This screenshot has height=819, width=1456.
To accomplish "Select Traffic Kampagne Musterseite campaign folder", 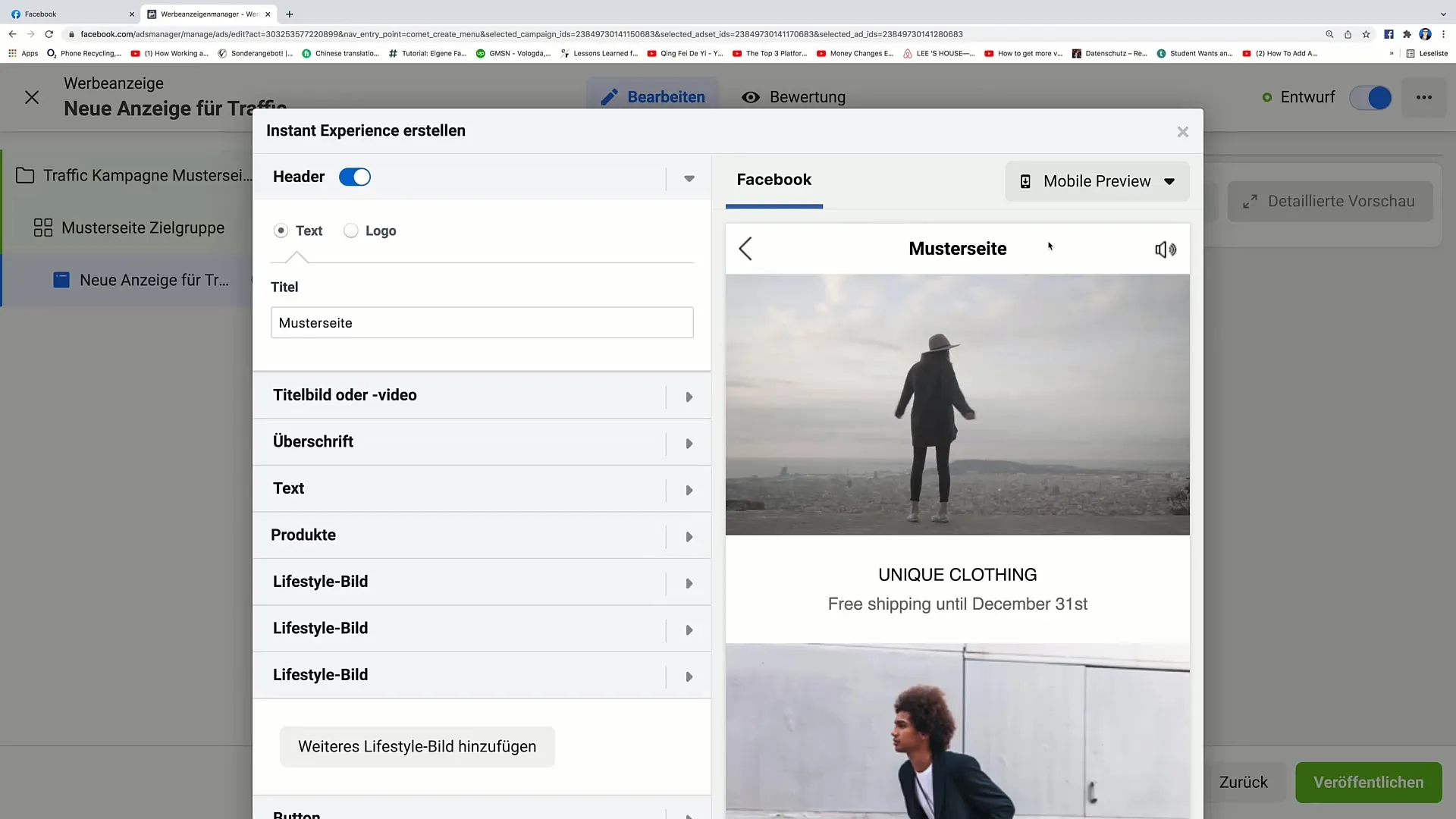I will coord(133,175).
